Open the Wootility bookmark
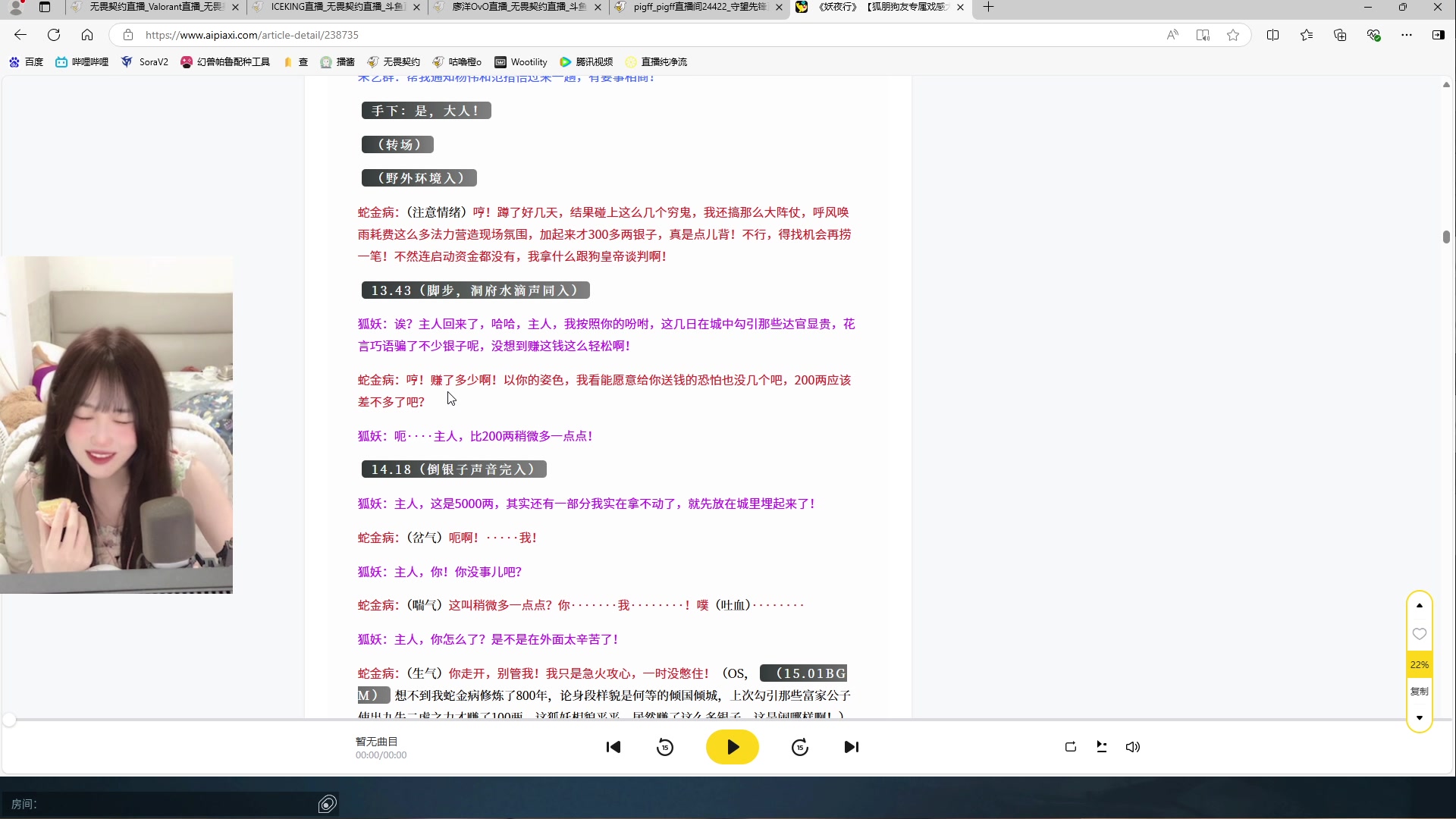Screen dimensions: 1456x819 520,61
